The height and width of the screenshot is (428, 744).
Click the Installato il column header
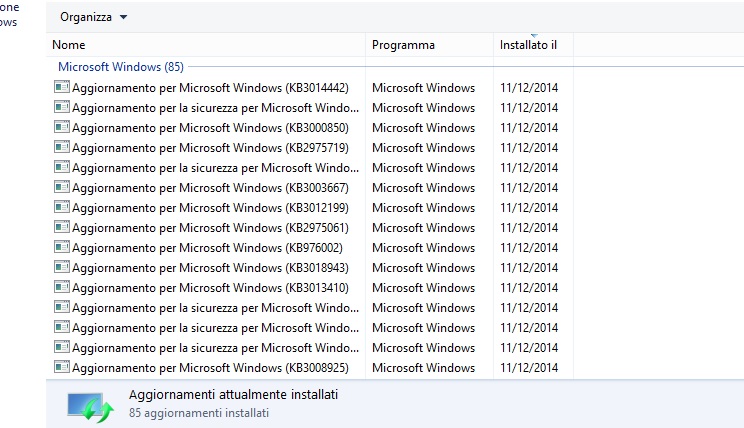(533, 45)
